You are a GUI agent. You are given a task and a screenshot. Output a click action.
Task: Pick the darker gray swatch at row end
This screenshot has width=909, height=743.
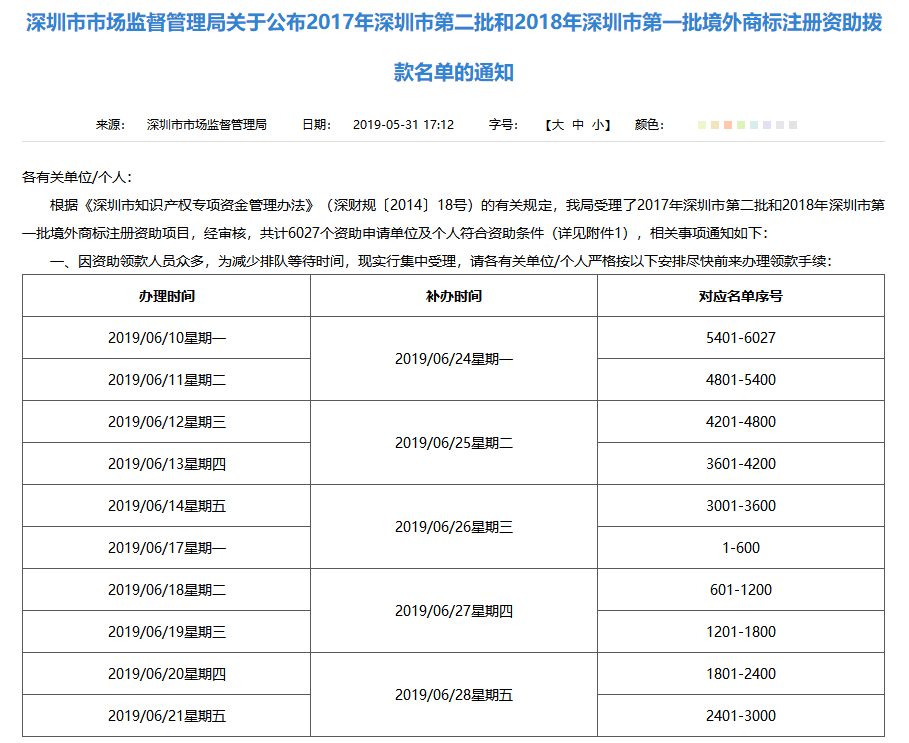click(793, 126)
